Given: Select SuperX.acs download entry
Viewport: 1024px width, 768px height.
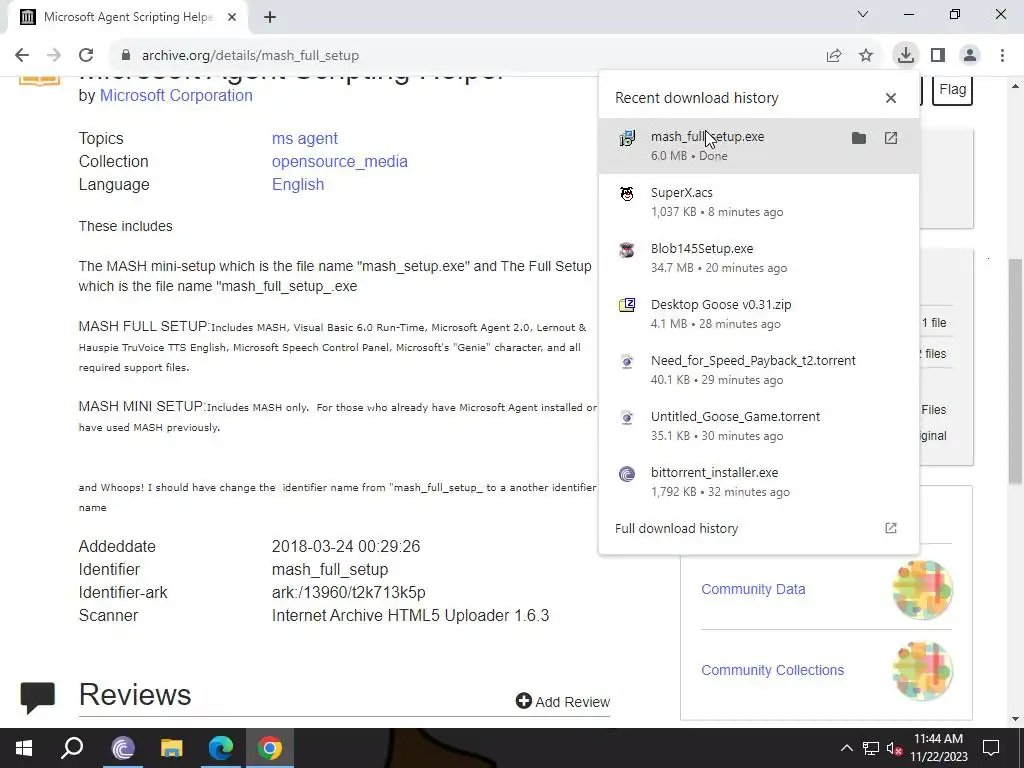Looking at the screenshot, I should coord(759,202).
